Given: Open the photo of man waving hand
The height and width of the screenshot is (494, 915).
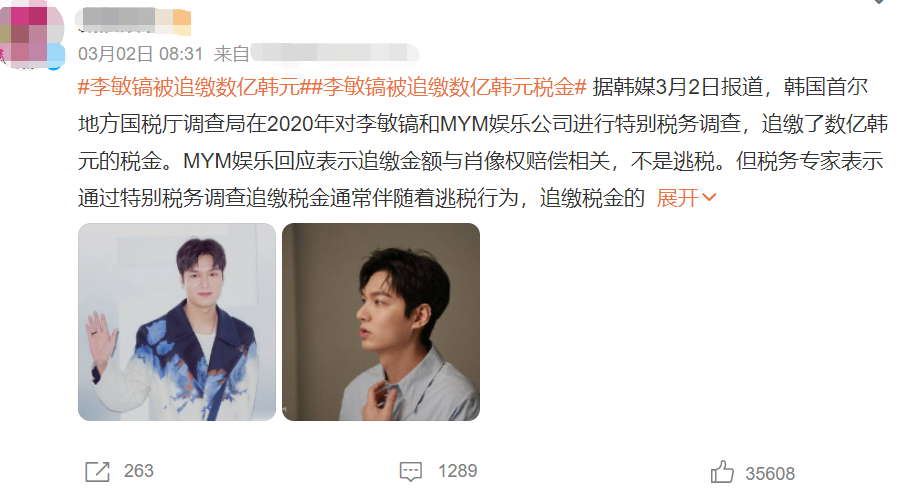Looking at the screenshot, I should click(x=177, y=322).
